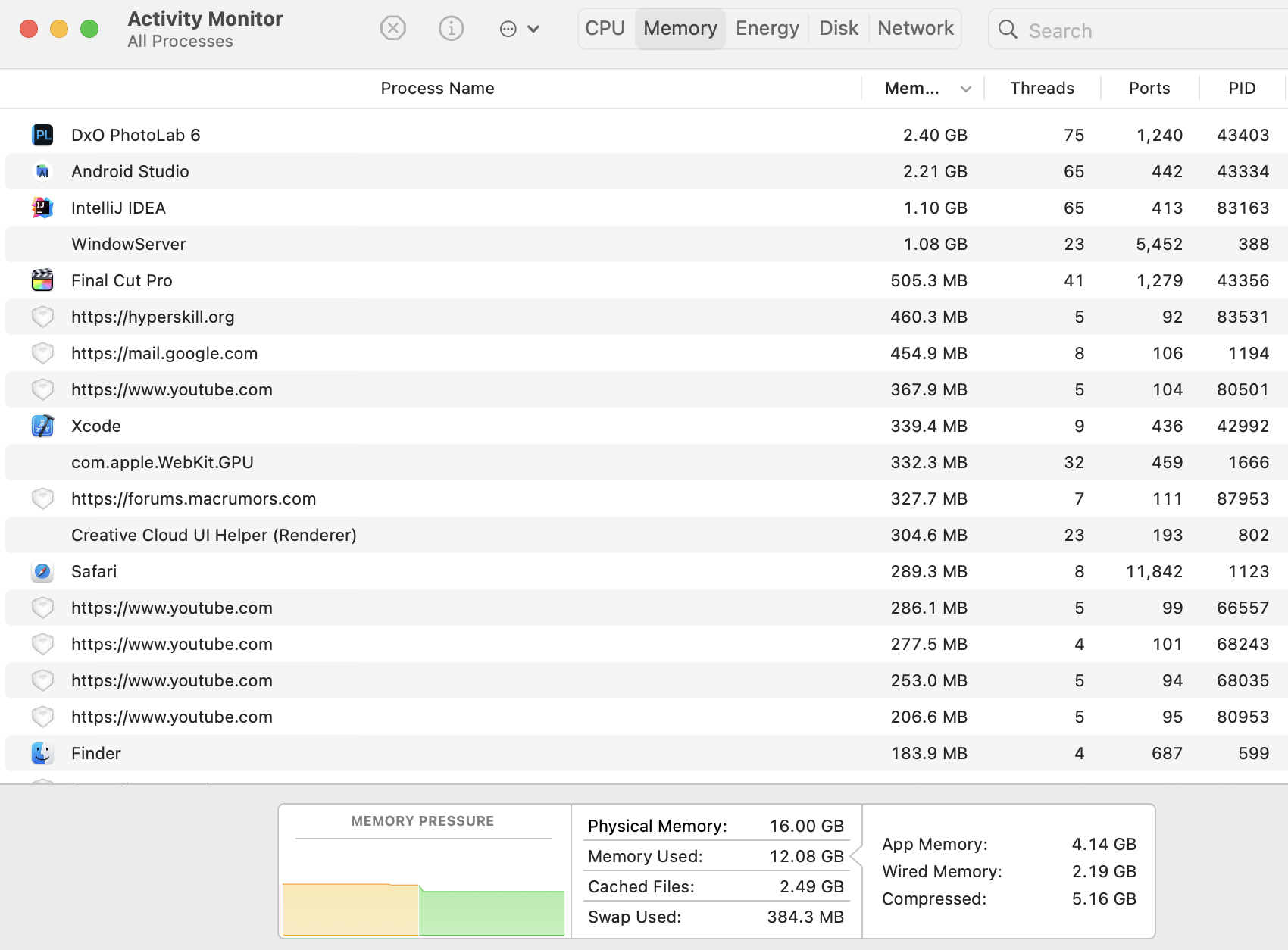Click the Cached Files 2.49 GB value
1288x950 pixels.
tap(811, 886)
